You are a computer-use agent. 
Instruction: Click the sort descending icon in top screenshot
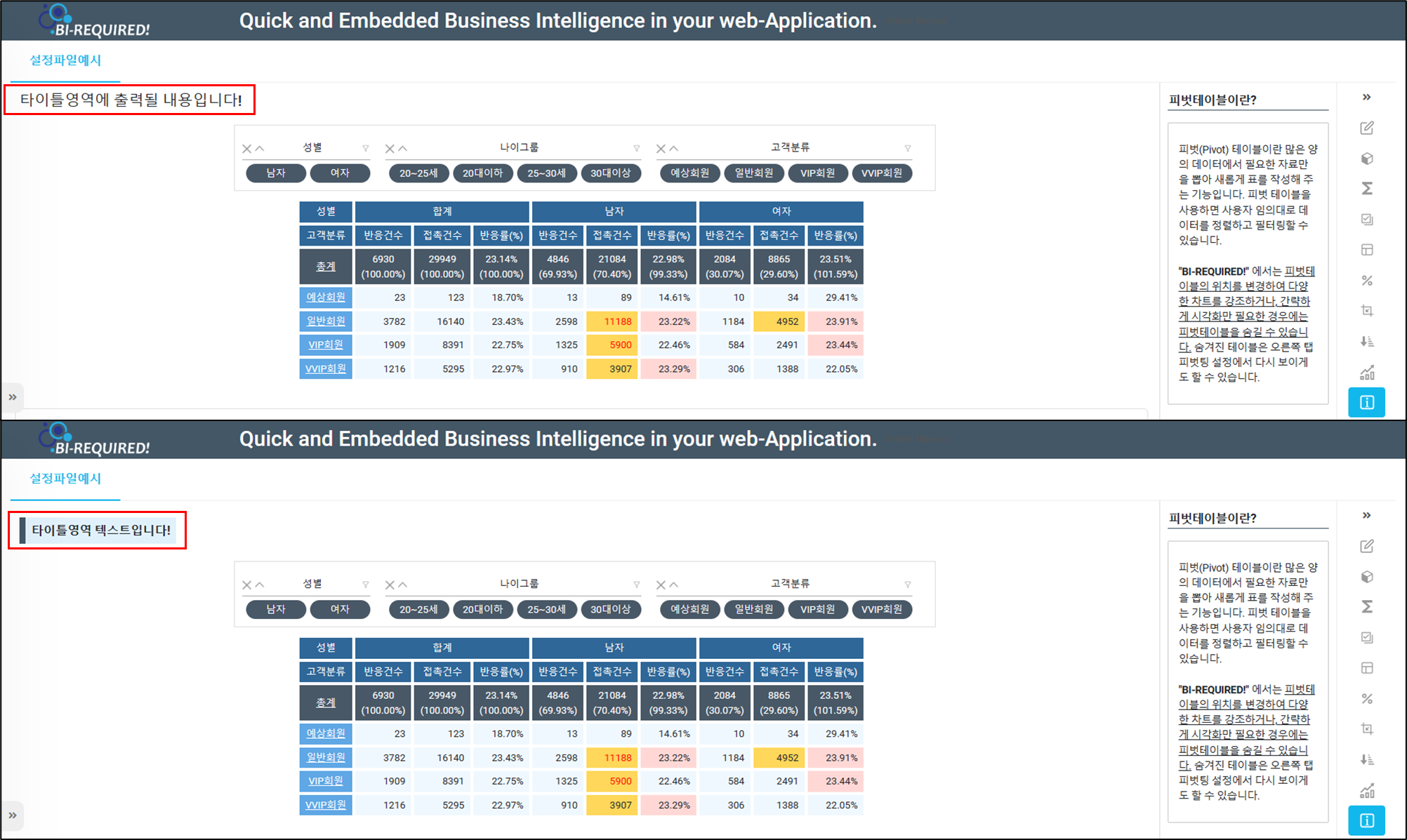click(x=1366, y=342)
